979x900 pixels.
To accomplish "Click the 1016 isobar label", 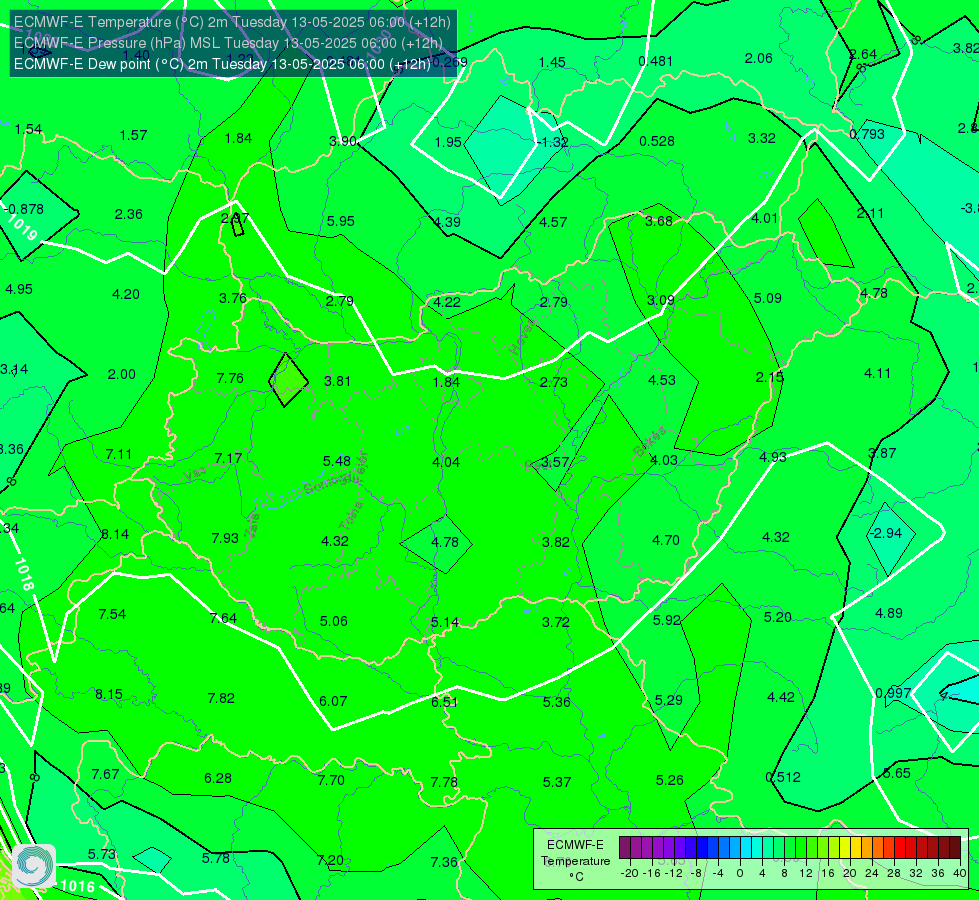I will 78,886.
